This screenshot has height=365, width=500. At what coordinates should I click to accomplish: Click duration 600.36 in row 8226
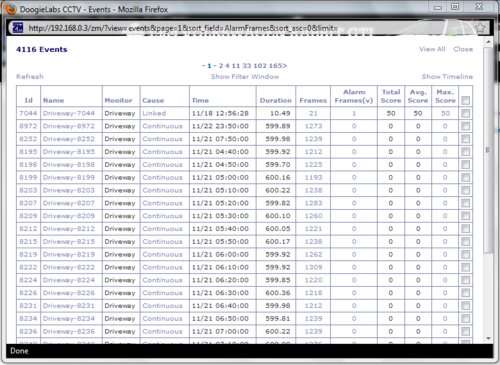(x=278, y=293)
